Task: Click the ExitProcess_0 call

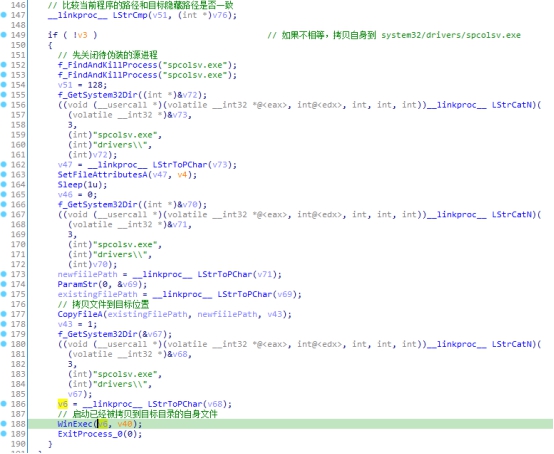Action: point(100,434)
